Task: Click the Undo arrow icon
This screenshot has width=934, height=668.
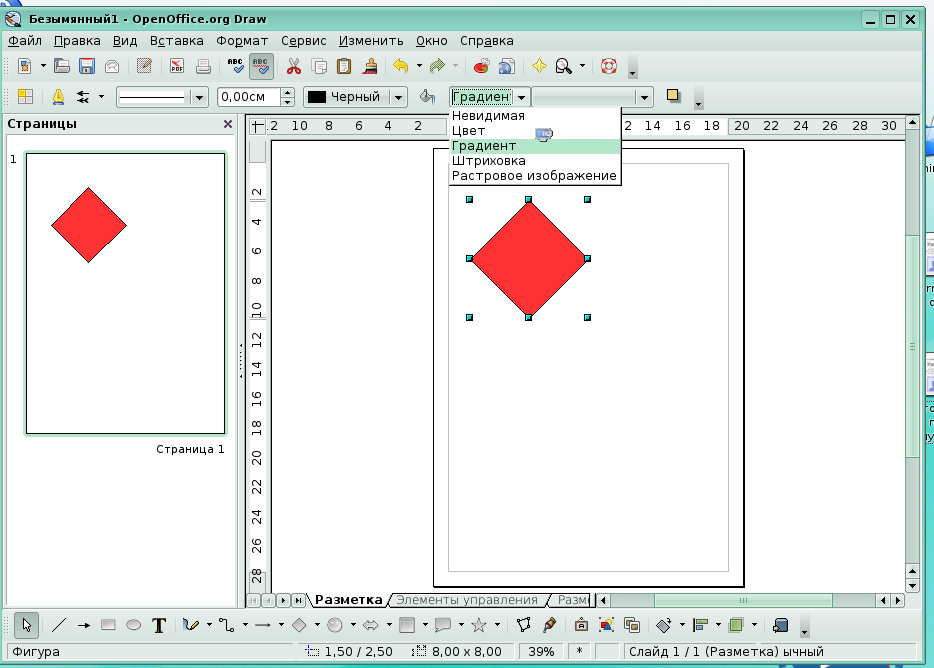Action: pos(401,67)
